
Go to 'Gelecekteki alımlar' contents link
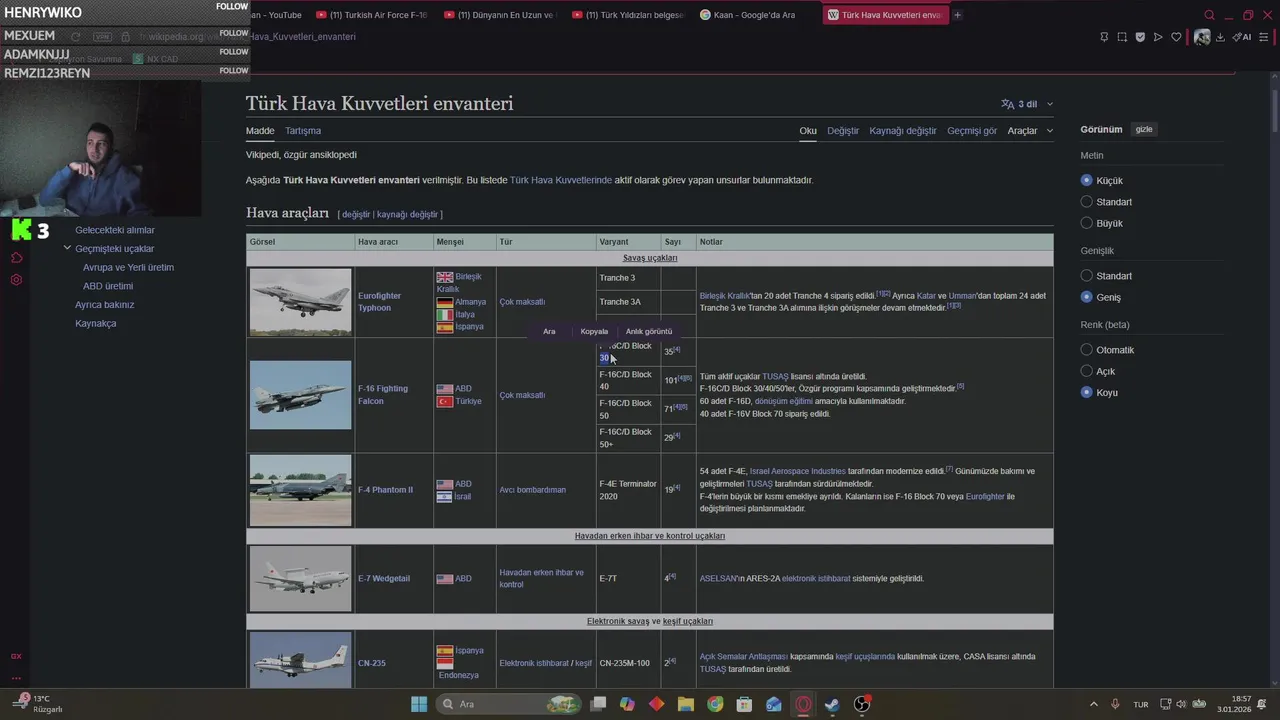(x=115, y=230)
